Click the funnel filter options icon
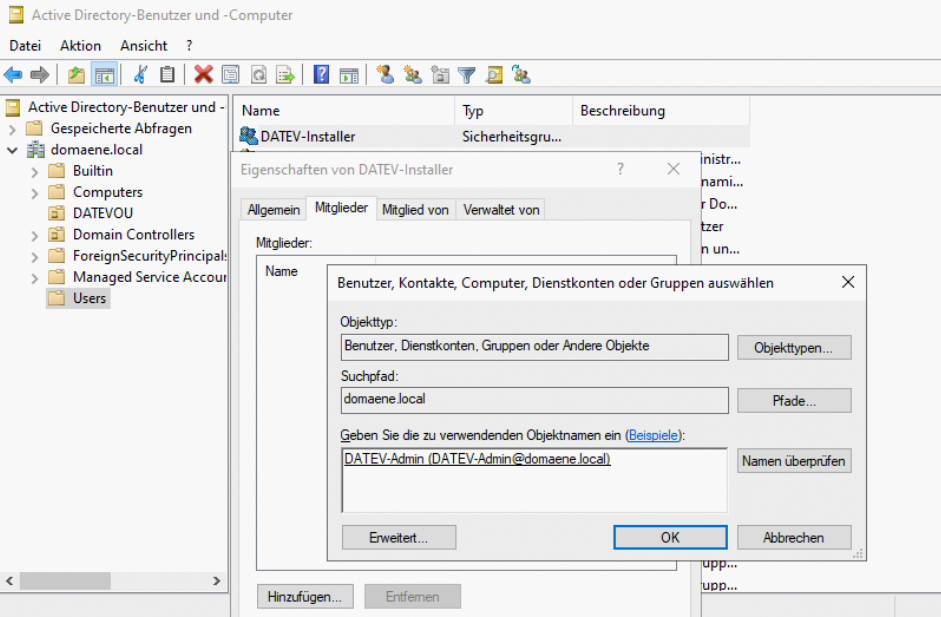Screen dimensions: 941x617 [466, 75]
